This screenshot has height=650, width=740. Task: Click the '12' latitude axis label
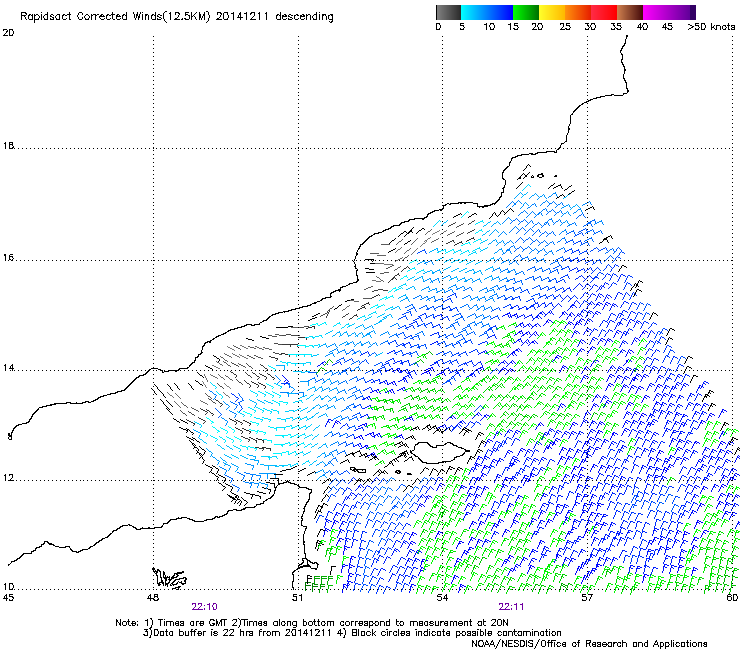click(8, 478)
